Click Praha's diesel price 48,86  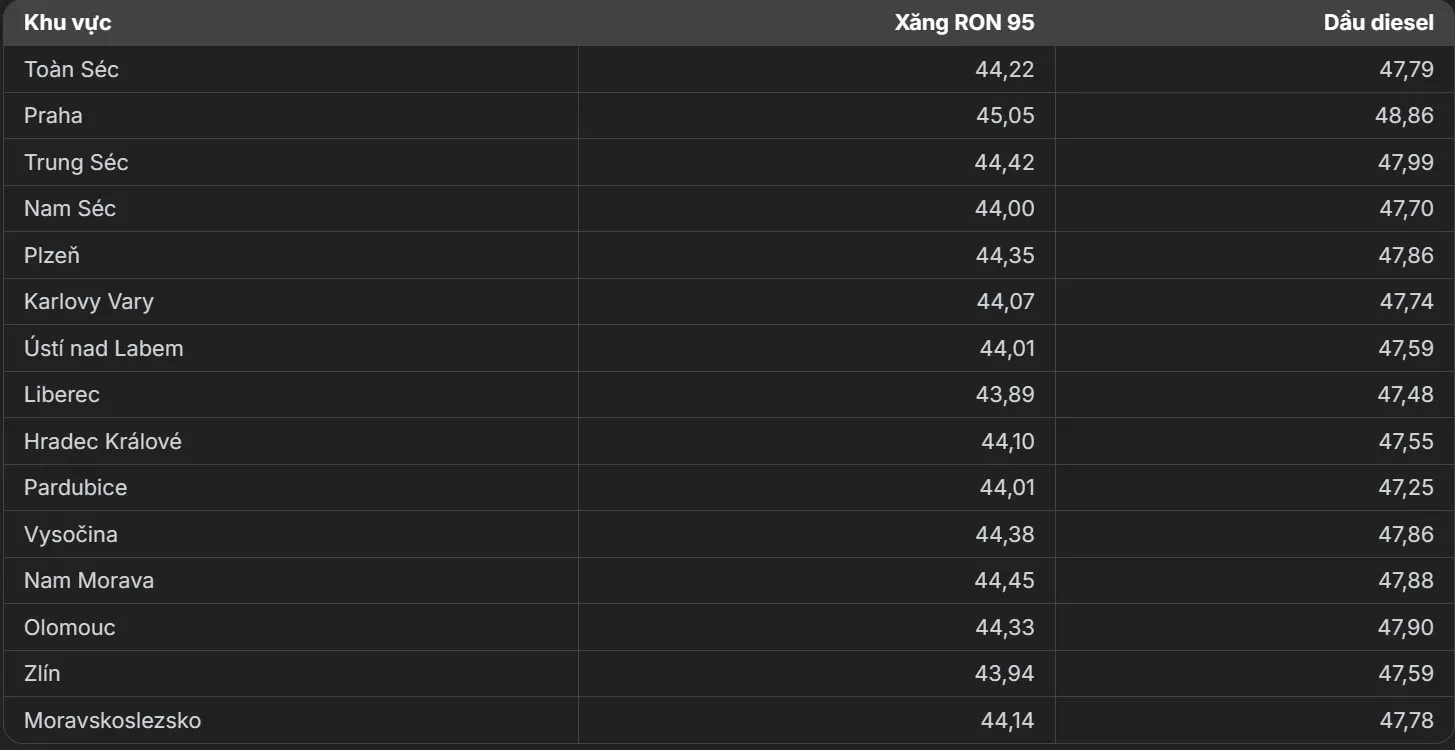pos(1404,116)
